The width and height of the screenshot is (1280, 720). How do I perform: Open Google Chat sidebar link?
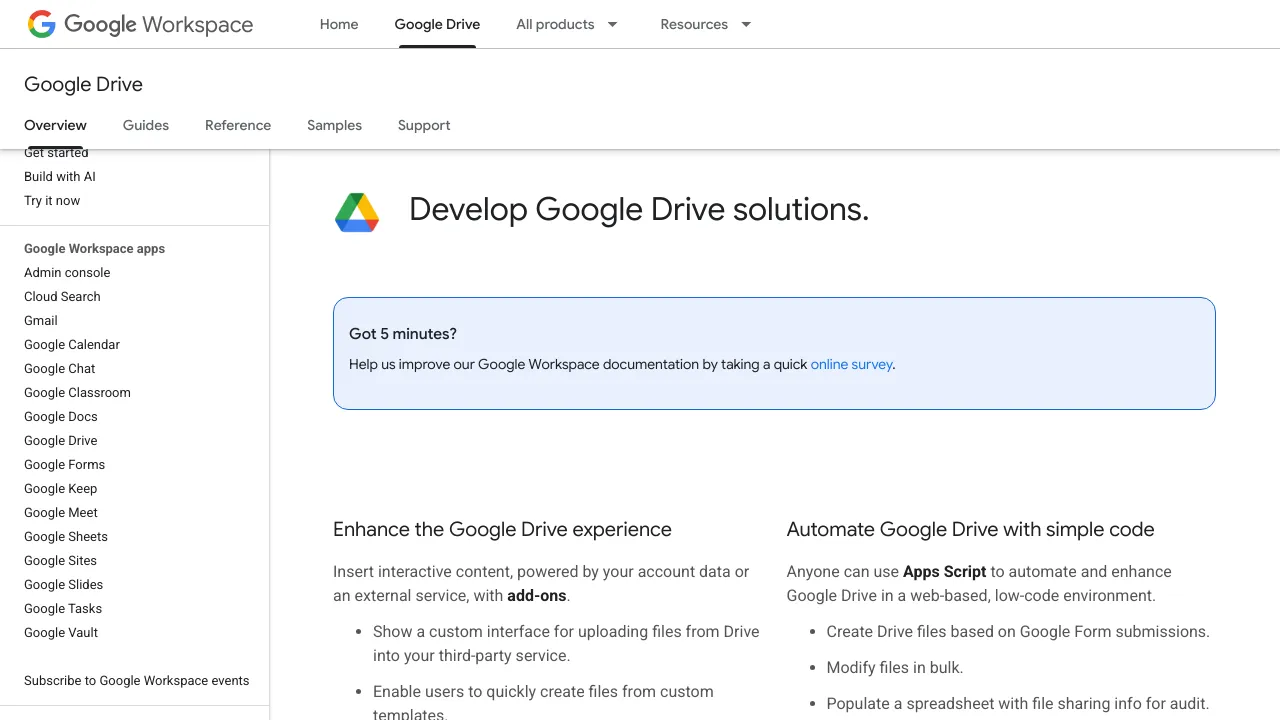coord(60,368)
